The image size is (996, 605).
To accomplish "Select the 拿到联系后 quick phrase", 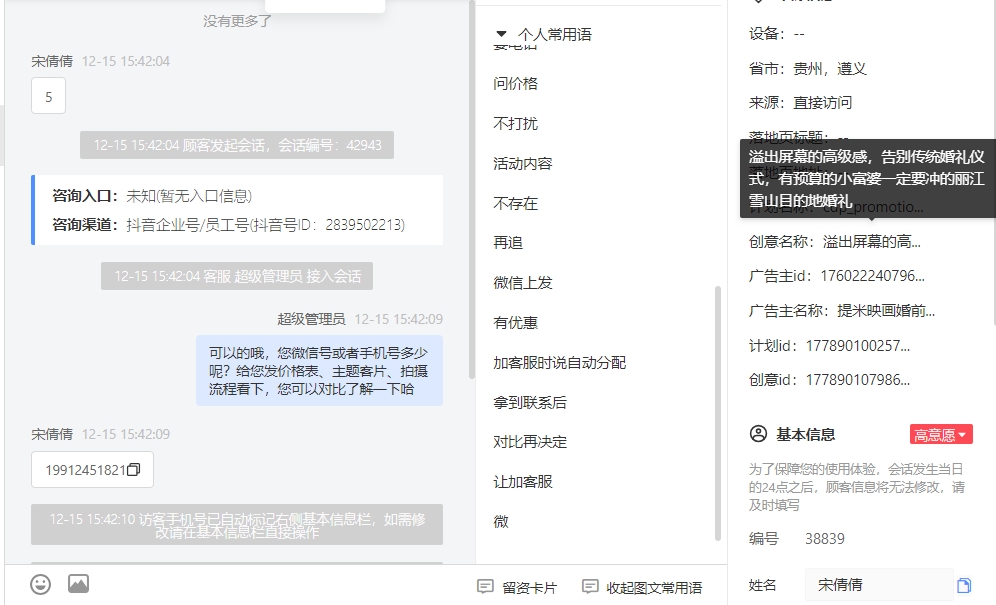I will click(x=530, y=402).
